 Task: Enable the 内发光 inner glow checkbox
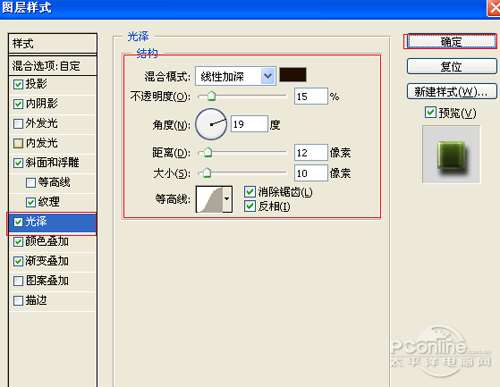18,143
